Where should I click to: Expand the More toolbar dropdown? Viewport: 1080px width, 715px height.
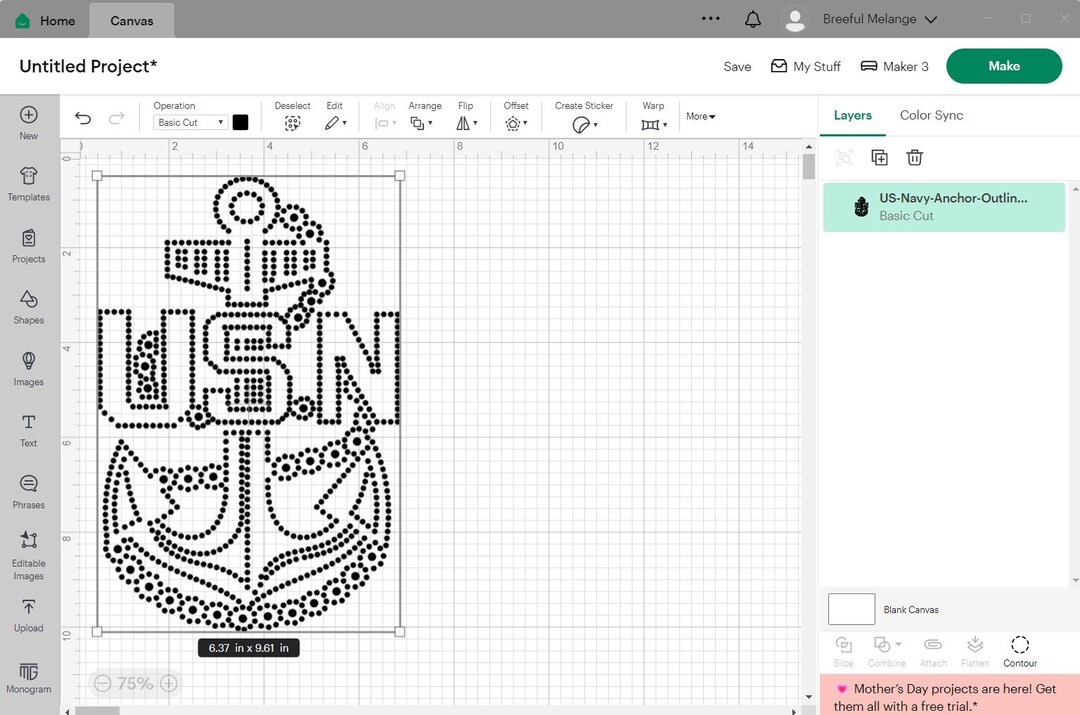(x=700, y=116)
